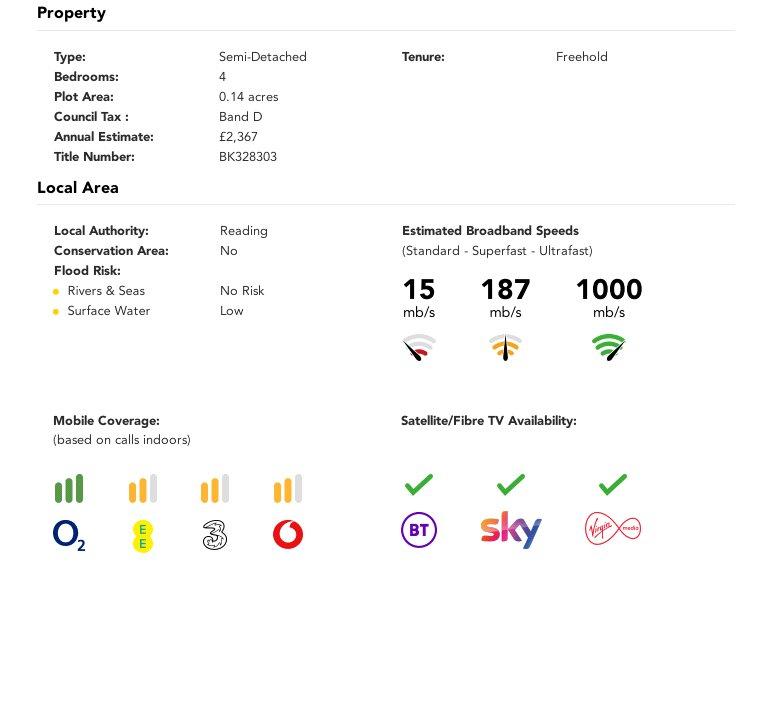772x708 pixels.
Task: Click the Annual Estimate £2,367 value
Action: (238, 137)
